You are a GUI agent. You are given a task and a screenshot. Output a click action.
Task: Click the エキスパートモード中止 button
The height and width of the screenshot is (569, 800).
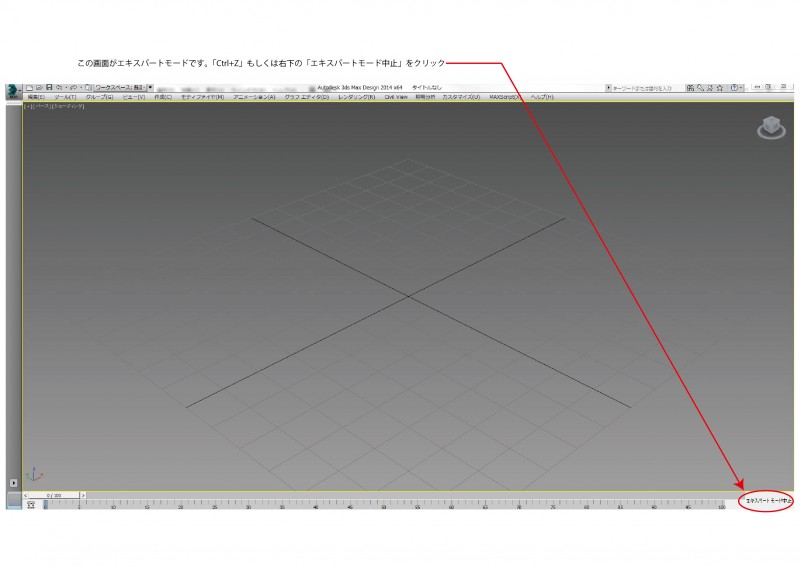(x=768, y=500)
